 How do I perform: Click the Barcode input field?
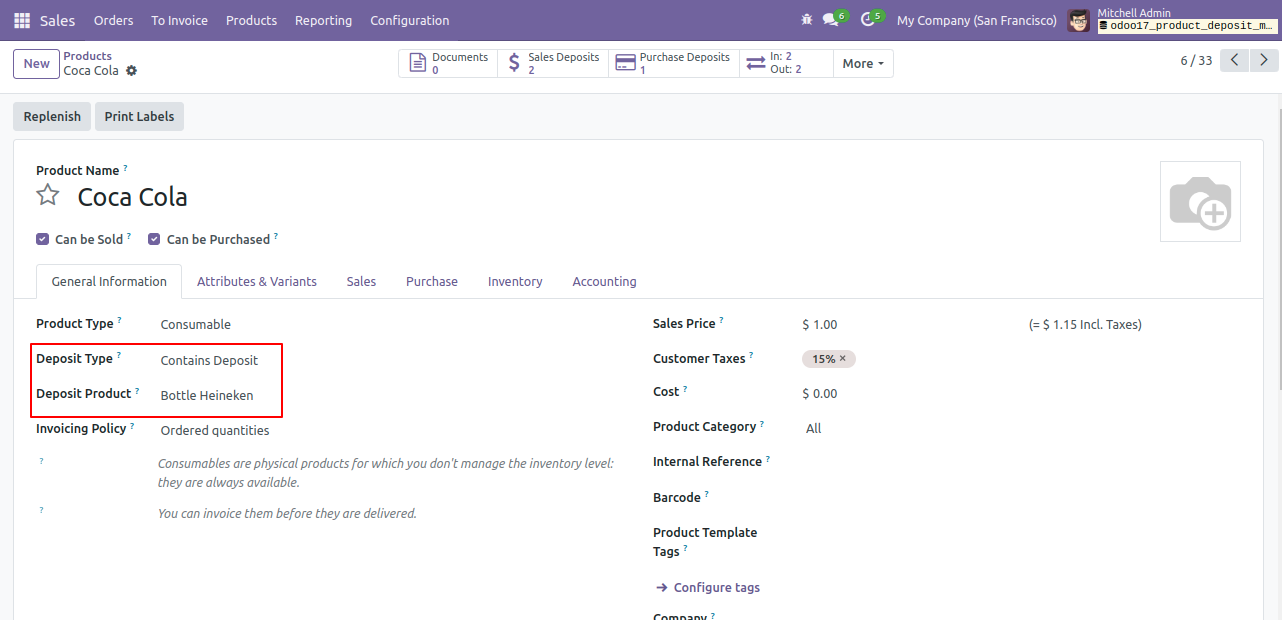coord(1021,497)
